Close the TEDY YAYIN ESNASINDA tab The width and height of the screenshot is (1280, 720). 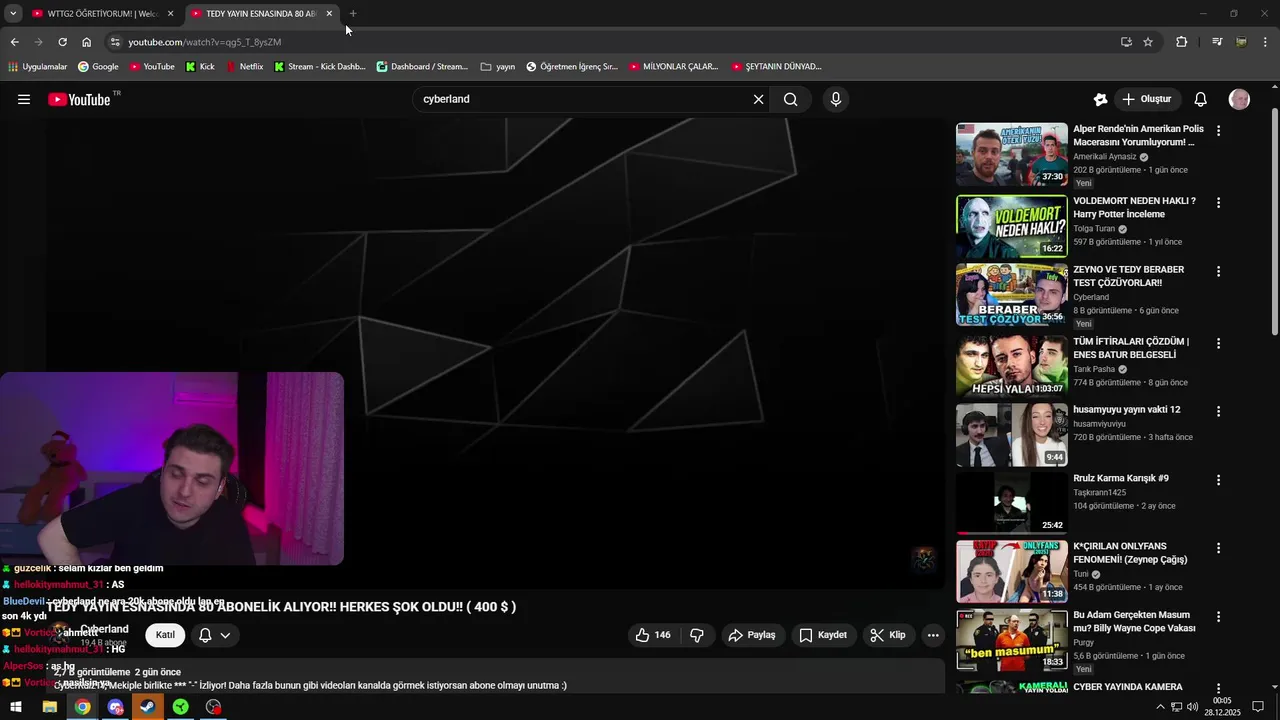point(329,14)
